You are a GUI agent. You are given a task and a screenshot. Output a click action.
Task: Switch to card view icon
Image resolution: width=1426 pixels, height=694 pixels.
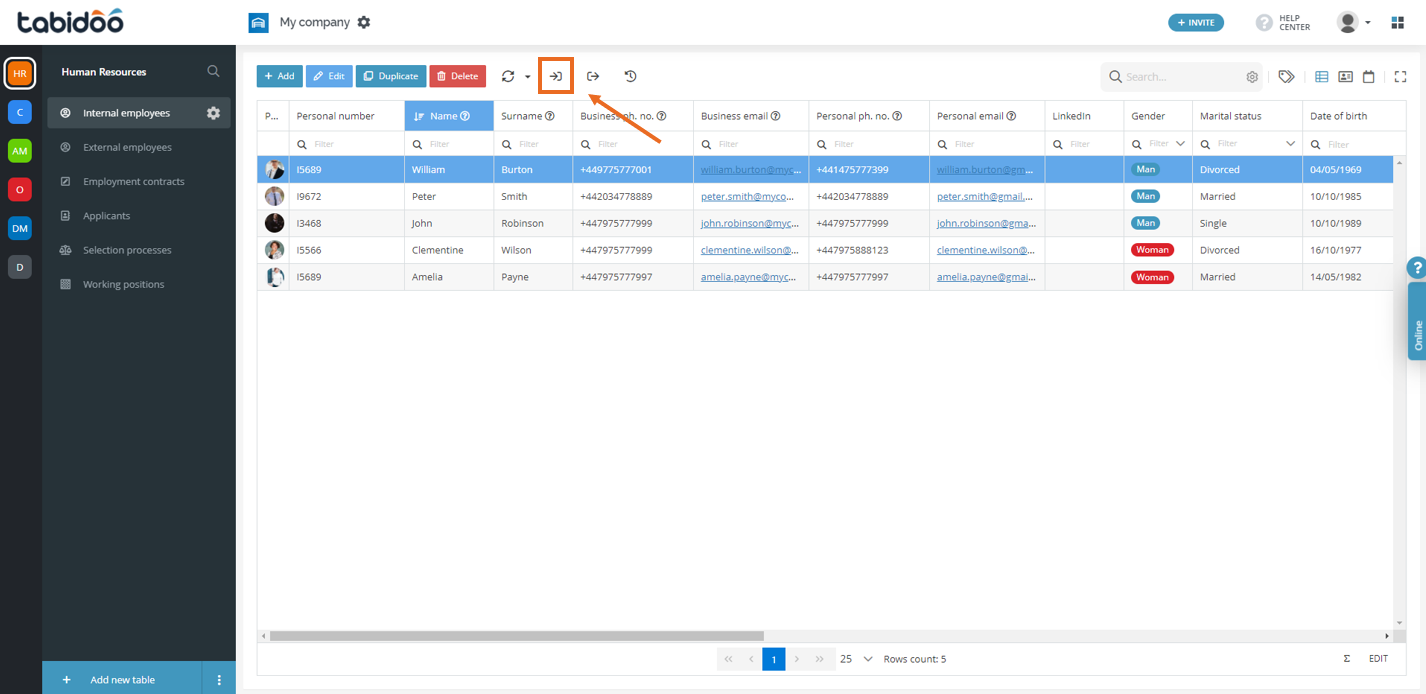click(x=1346, y=76)
